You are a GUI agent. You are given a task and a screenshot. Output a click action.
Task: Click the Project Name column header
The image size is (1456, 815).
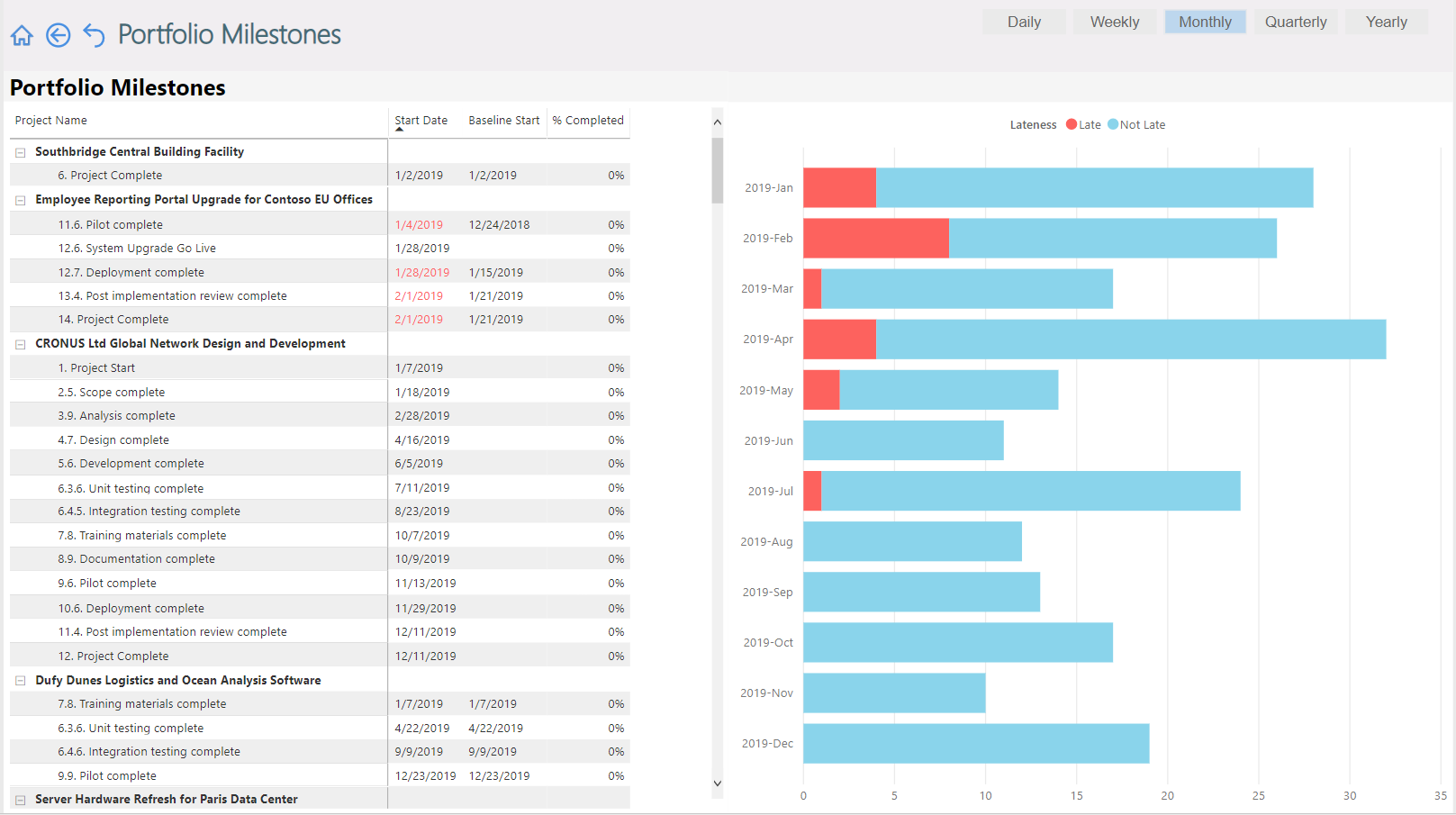pos(51,121)
